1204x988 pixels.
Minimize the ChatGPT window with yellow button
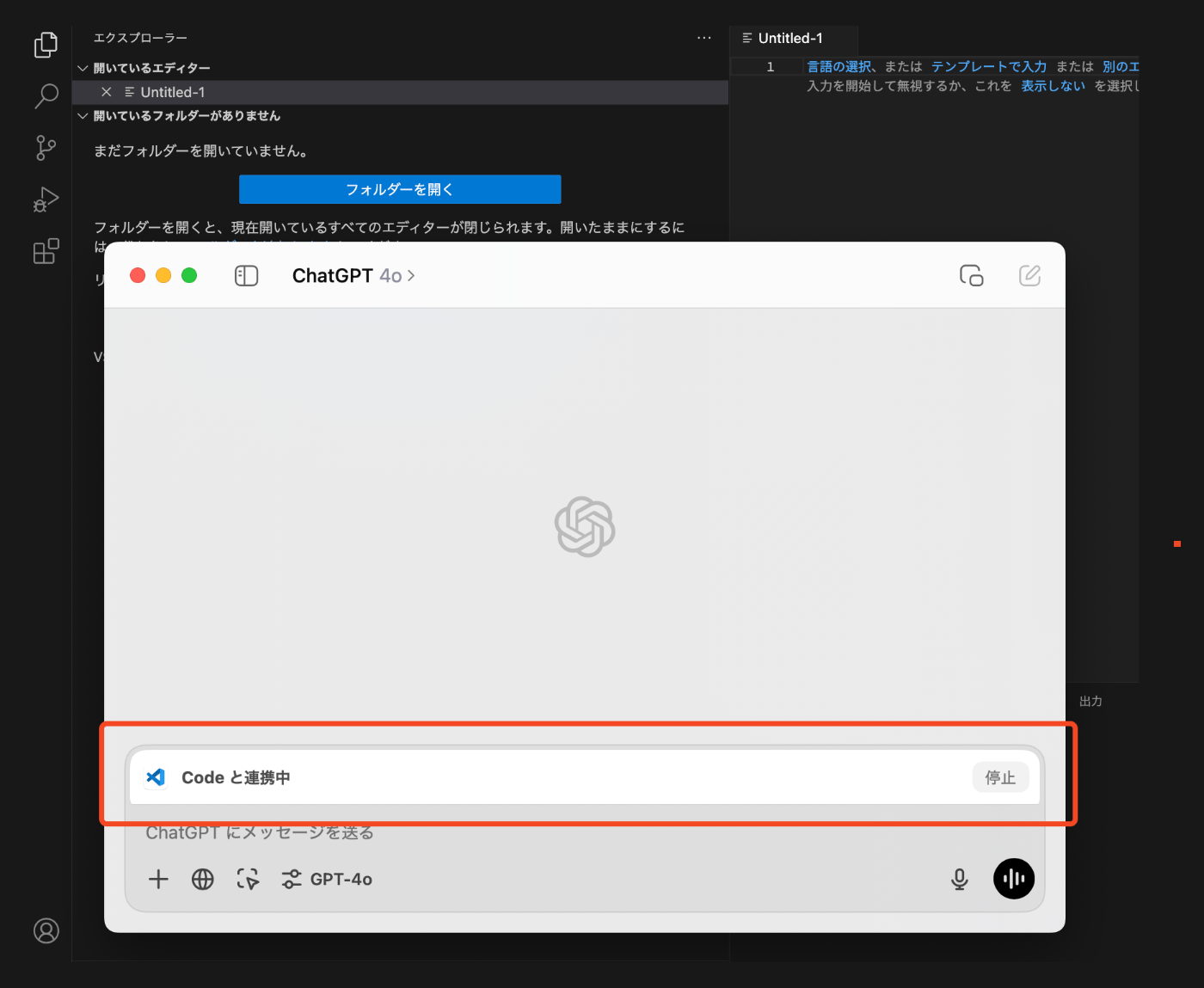163,275
